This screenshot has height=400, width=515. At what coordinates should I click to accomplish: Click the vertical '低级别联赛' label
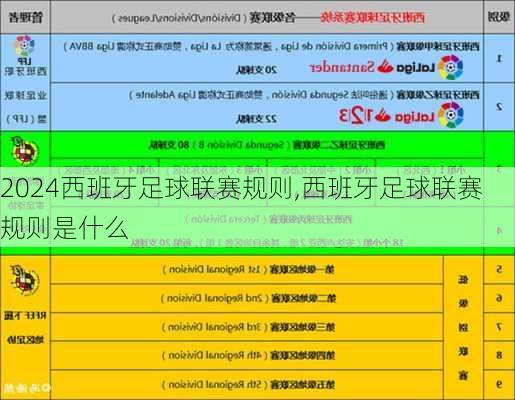click(463, 328)
